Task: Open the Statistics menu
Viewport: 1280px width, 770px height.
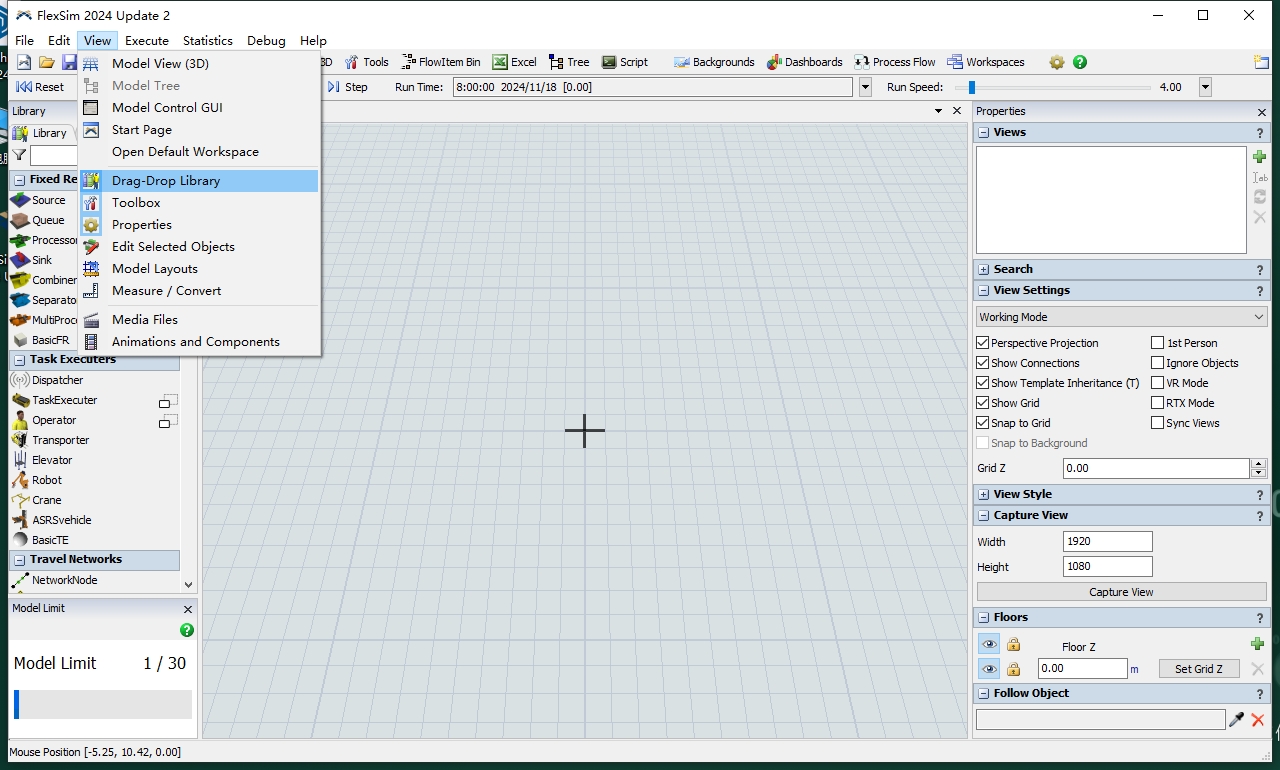Action: point(208,40)
